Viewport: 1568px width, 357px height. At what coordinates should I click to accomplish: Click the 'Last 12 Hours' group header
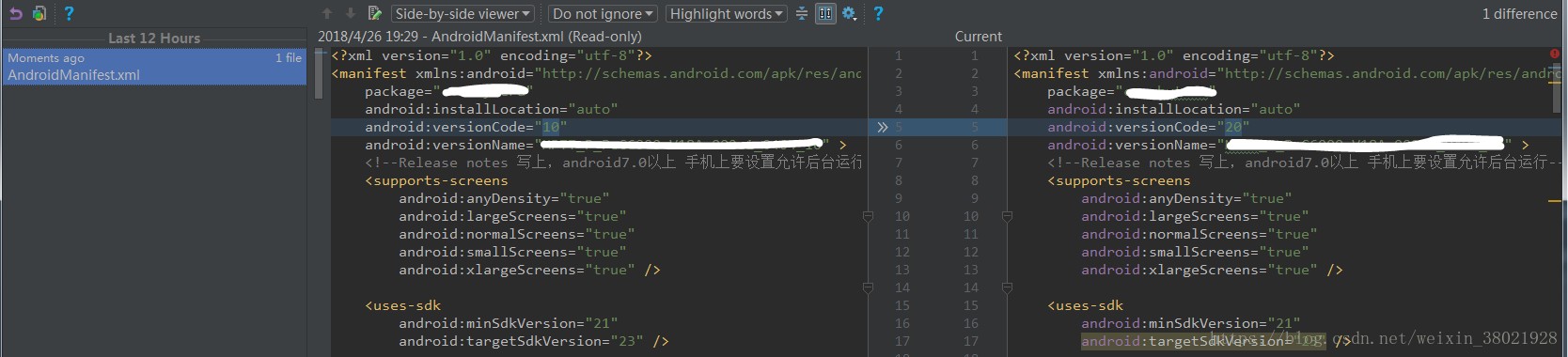tap(154, 39)
